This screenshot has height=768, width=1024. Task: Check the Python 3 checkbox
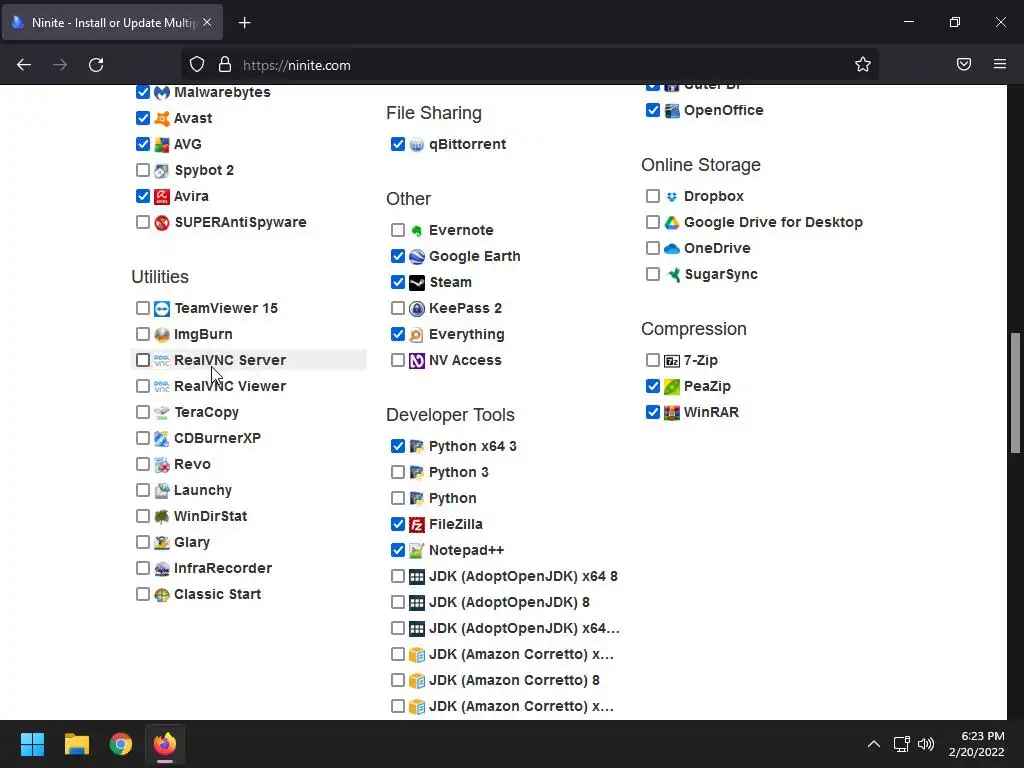398,472
